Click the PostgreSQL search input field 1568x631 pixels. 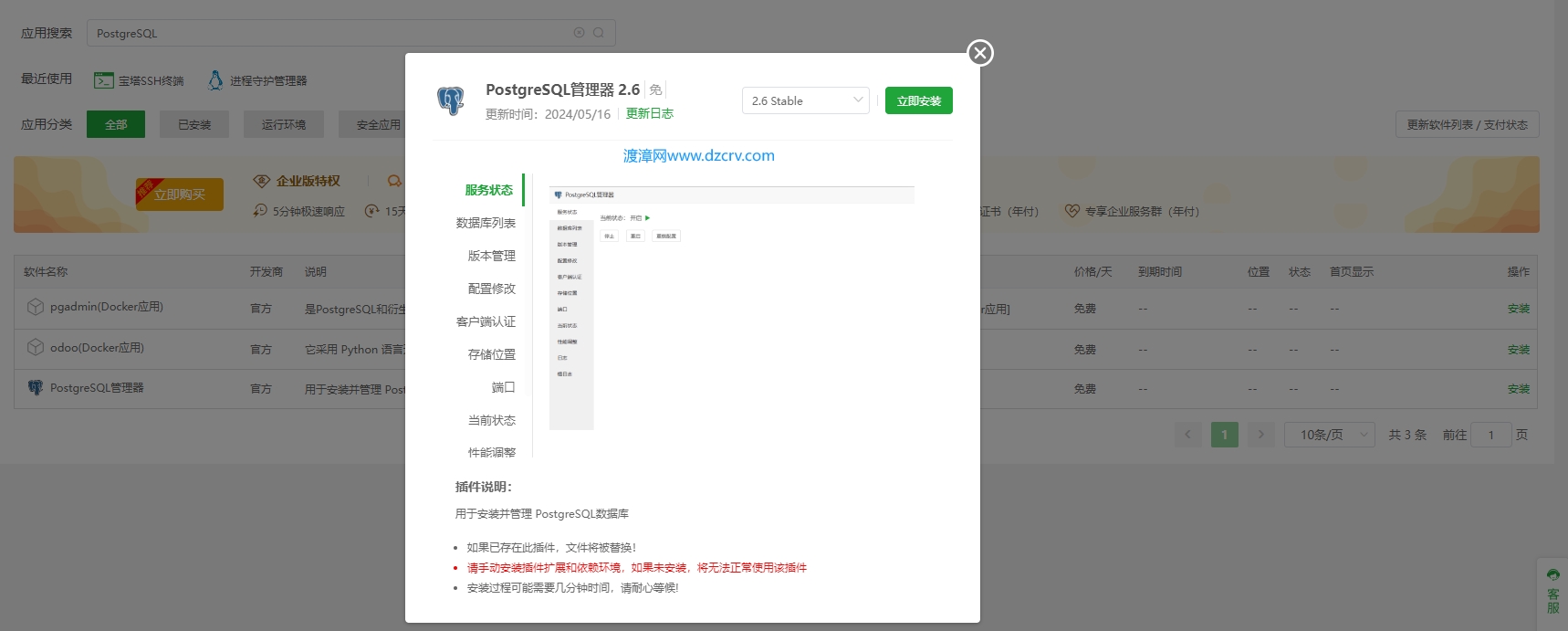(351, 33)
